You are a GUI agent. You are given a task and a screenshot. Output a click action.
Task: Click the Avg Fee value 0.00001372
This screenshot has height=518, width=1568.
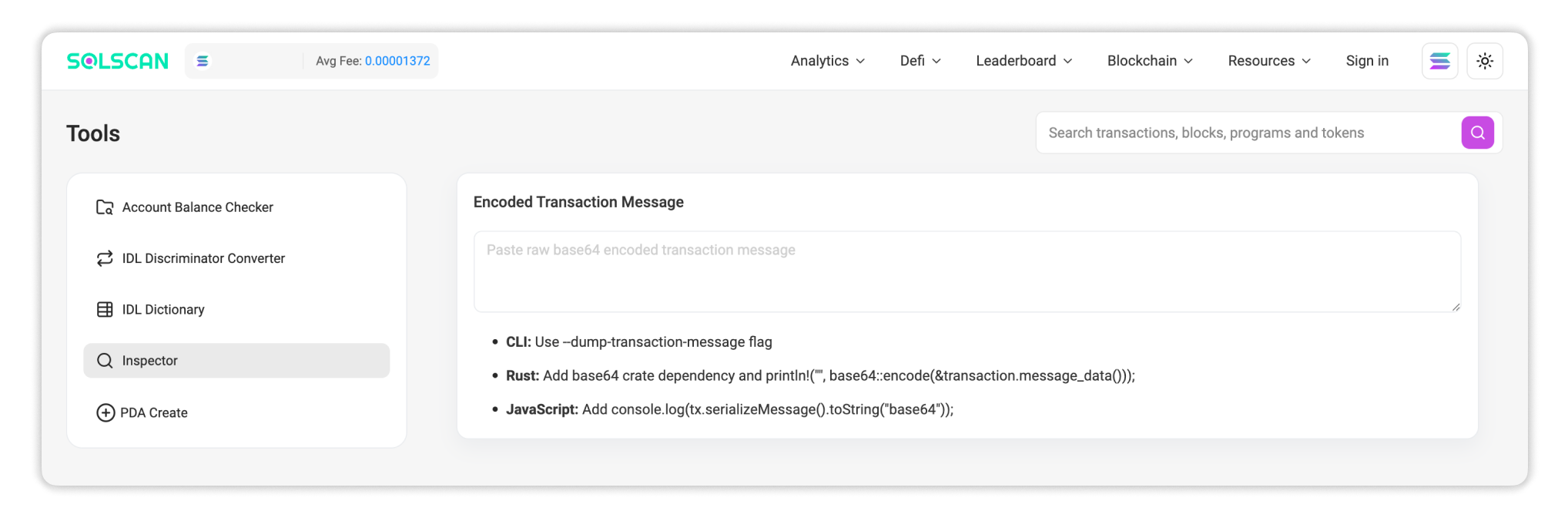(397, 61)
